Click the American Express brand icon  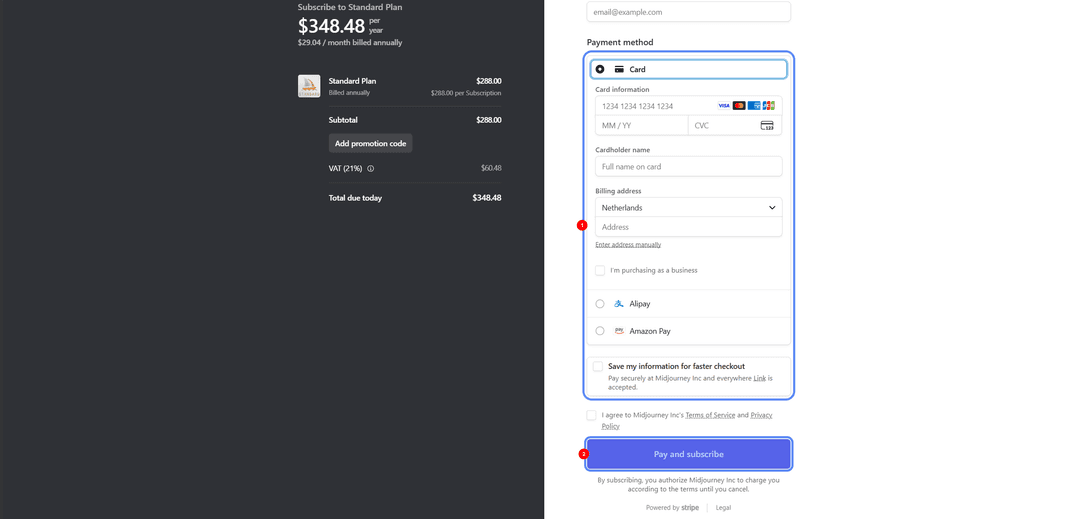pyautogui.click(x=754, y=106)
